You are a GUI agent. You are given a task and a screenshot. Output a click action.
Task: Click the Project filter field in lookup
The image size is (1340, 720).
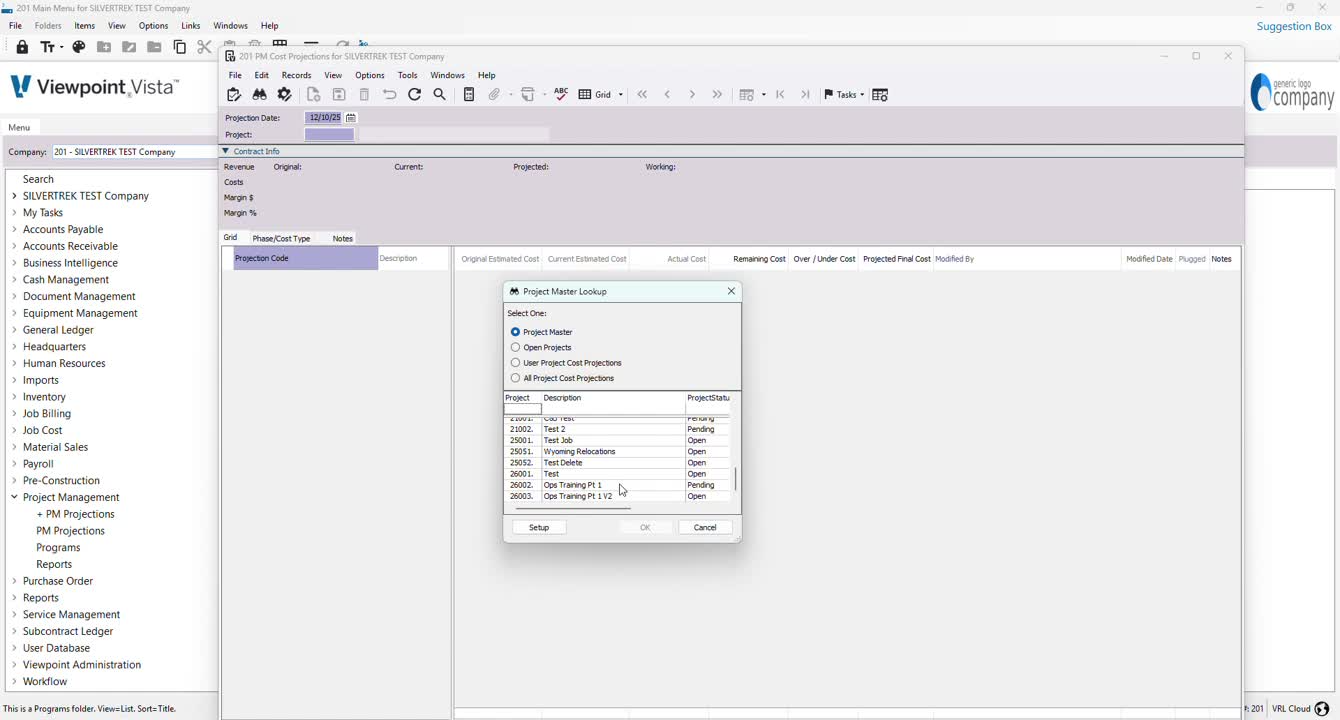(x=522, y=409)
